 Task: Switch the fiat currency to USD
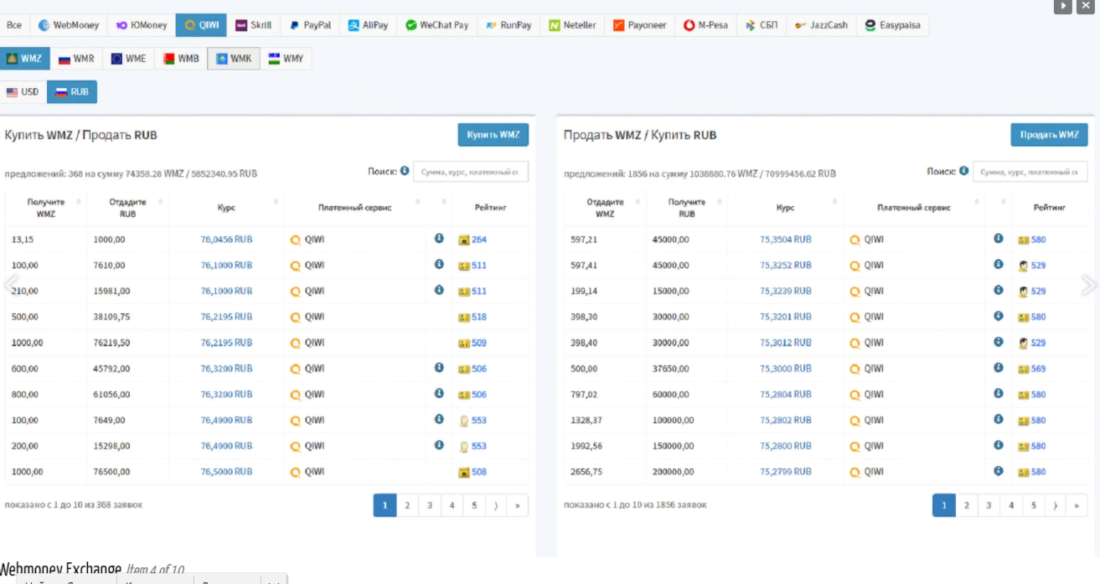click(23, 92)
